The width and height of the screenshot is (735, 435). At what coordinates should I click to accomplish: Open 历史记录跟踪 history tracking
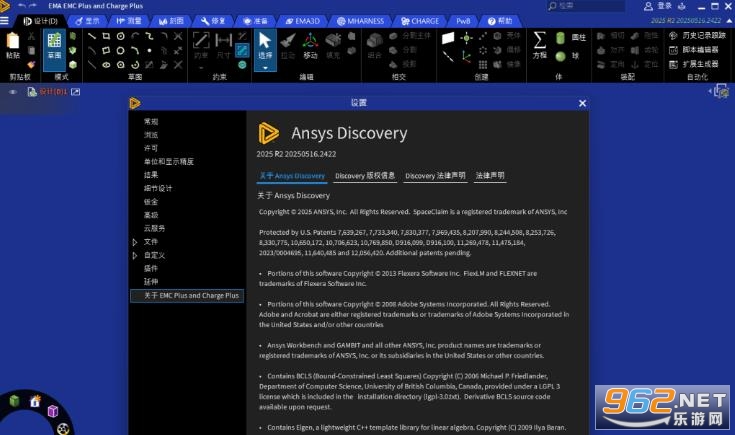[697, 36]
